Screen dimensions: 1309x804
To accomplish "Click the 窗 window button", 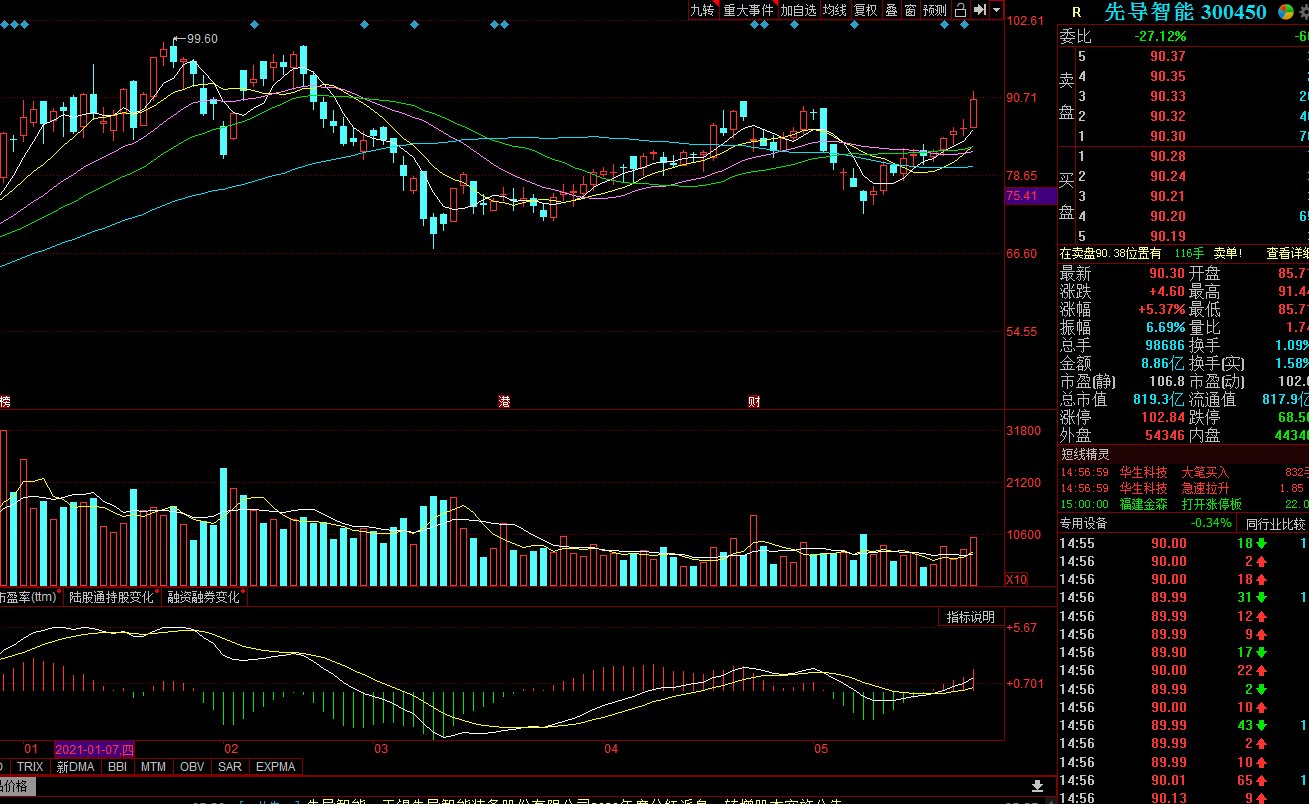I will [910, 10].
